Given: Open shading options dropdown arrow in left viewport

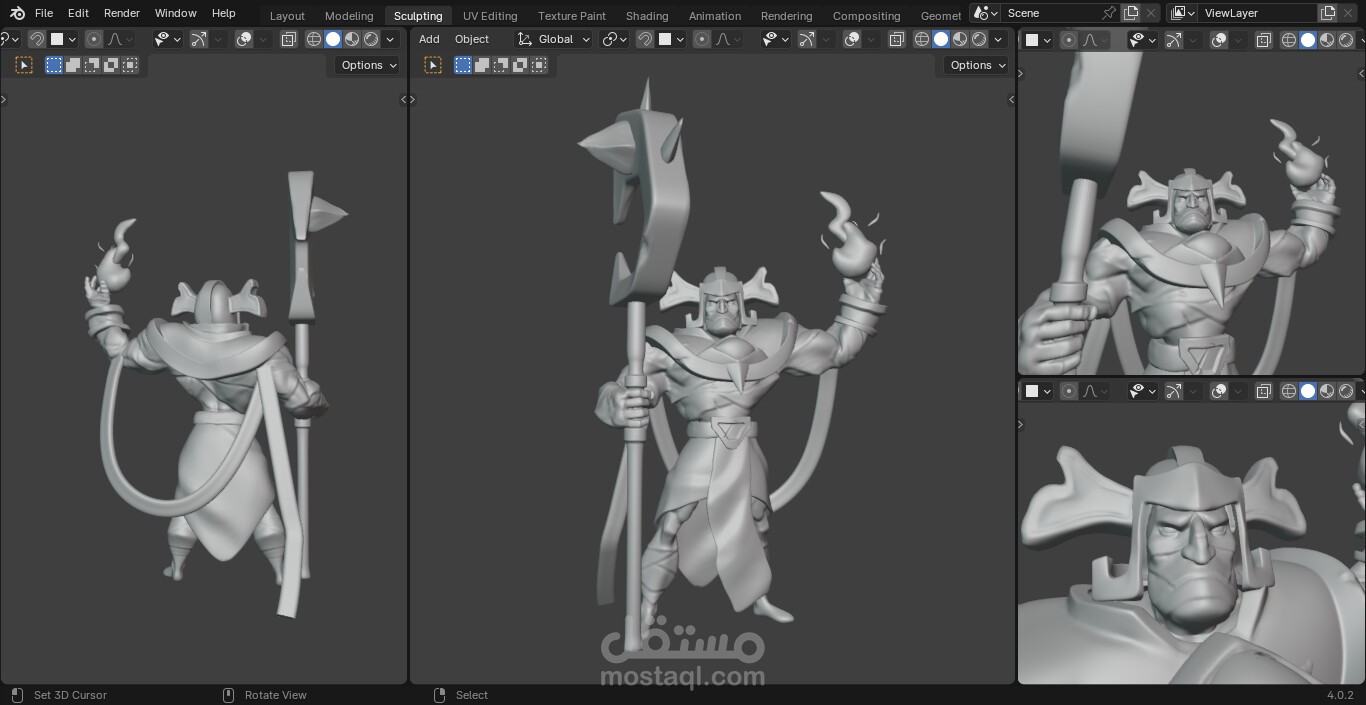Looking at the screenshot, I should pyautogui.click(x=390, y=39).
